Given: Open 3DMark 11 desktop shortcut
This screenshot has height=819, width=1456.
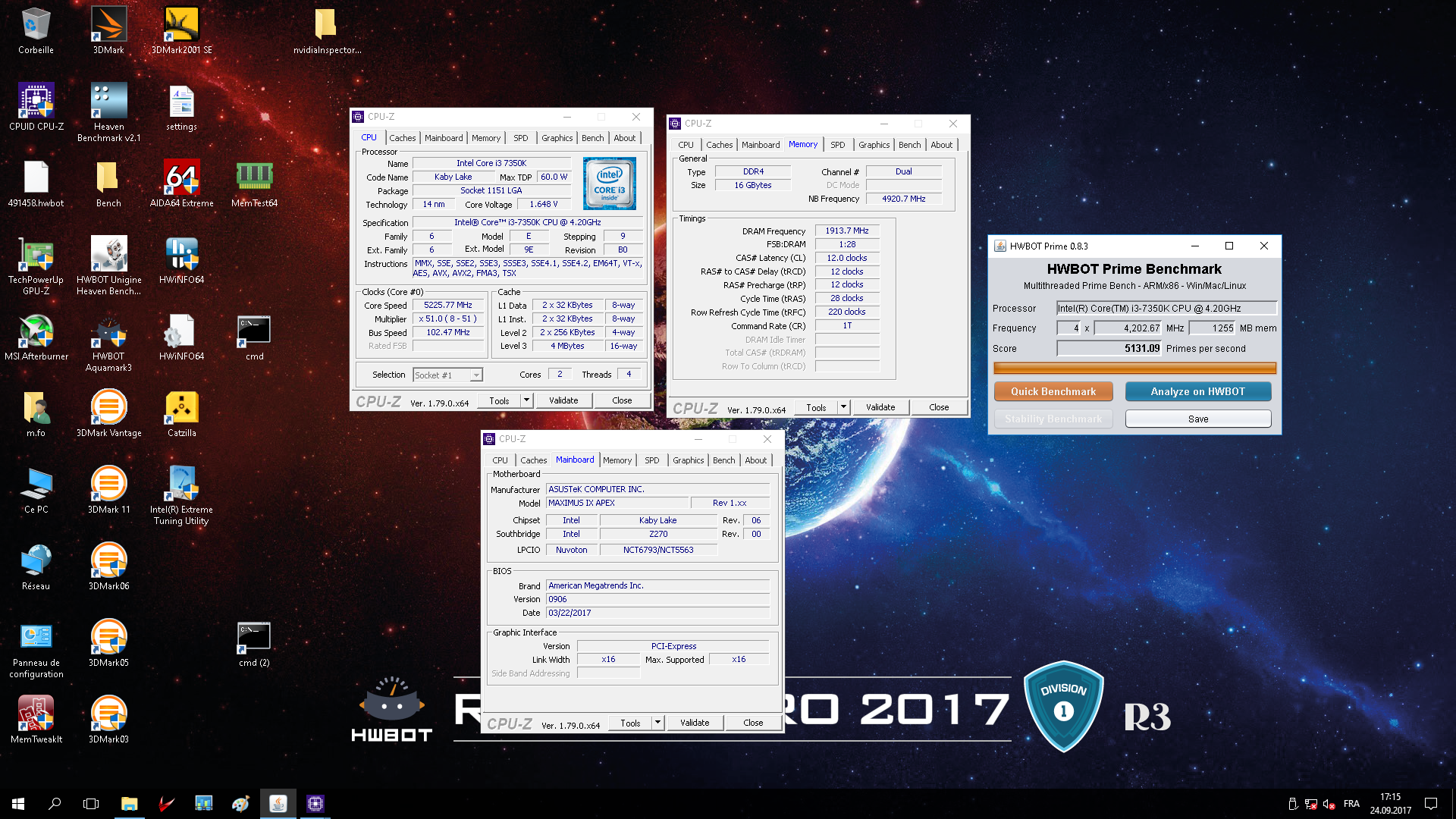Looking at the screenshot, I should click(108, 490).
